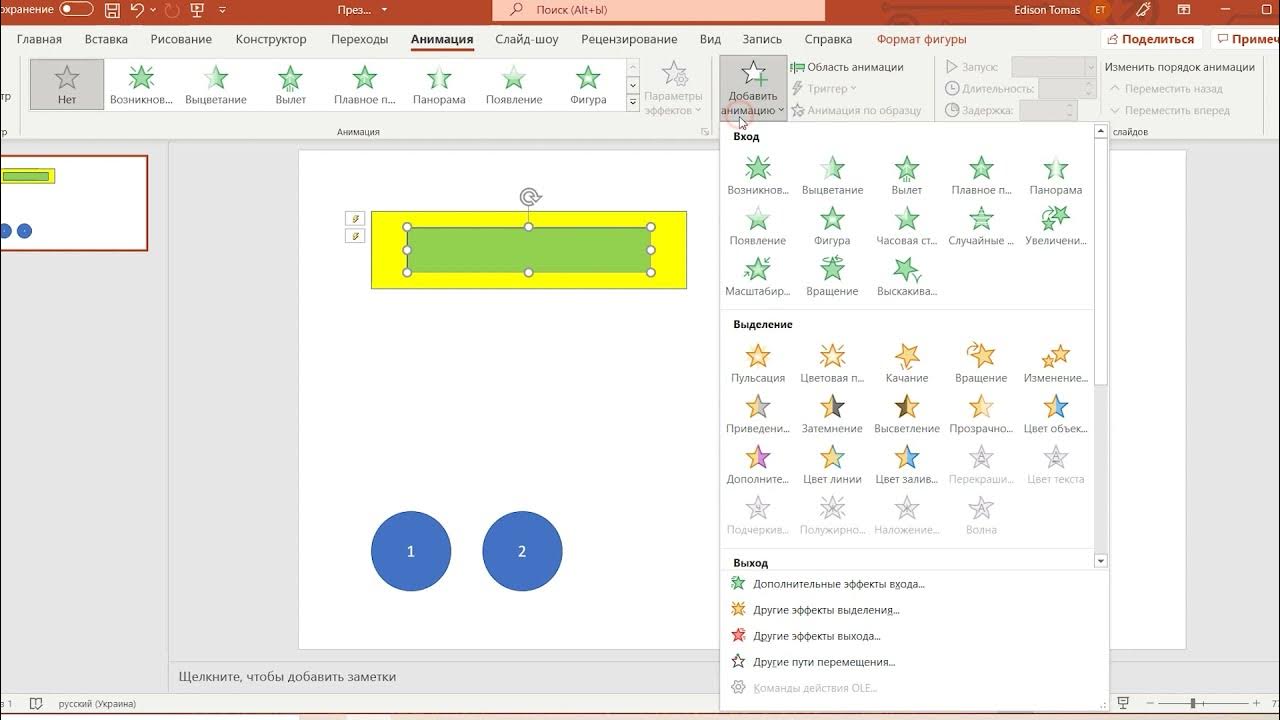Open the Область анимации pane
1280x720 pixels.
click(847, 67)
